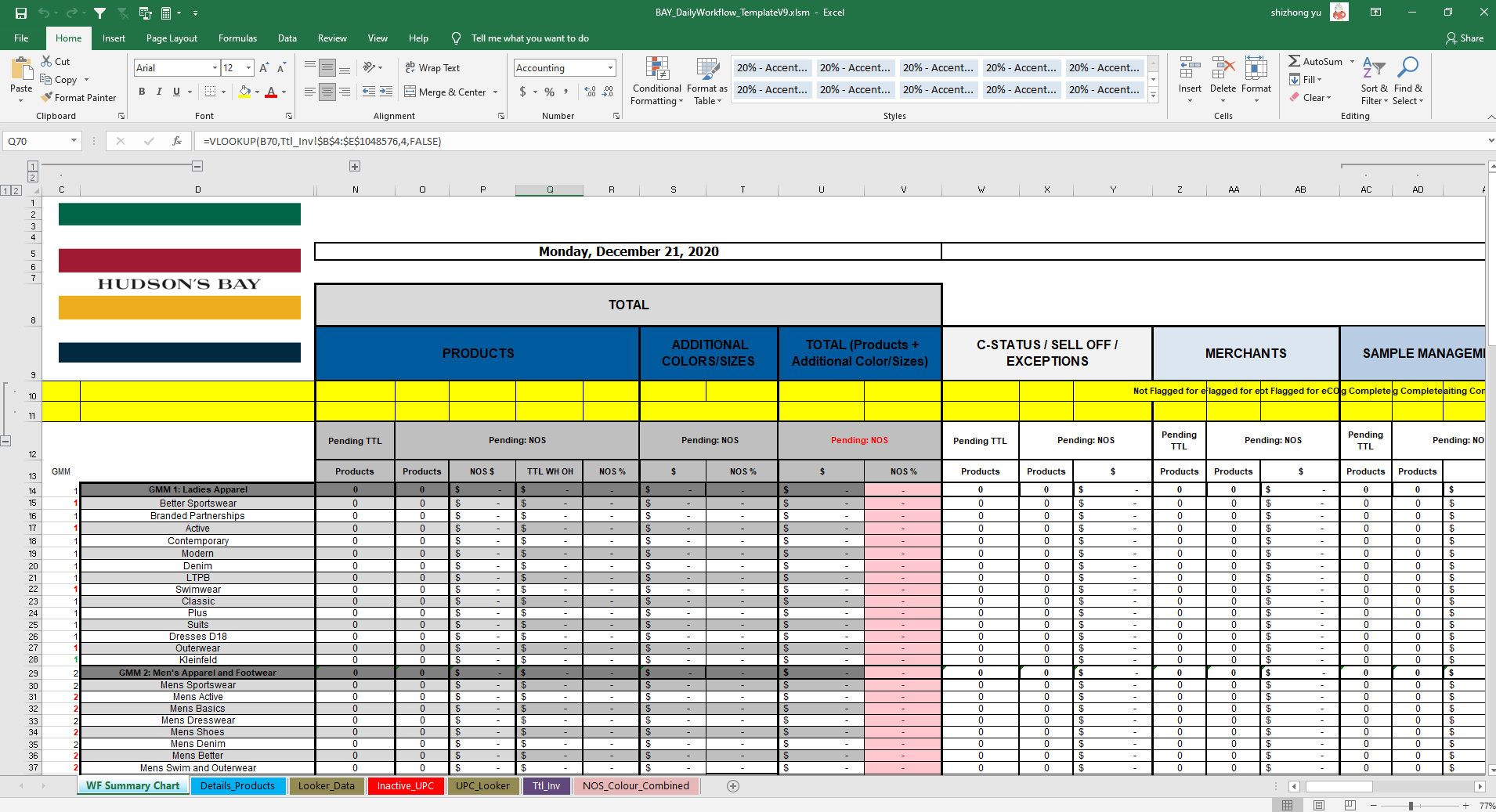Click the Cut scissors command
The height and width of the screenshot is (812, 1496).
pyautogui.click(x=56, y=61)
